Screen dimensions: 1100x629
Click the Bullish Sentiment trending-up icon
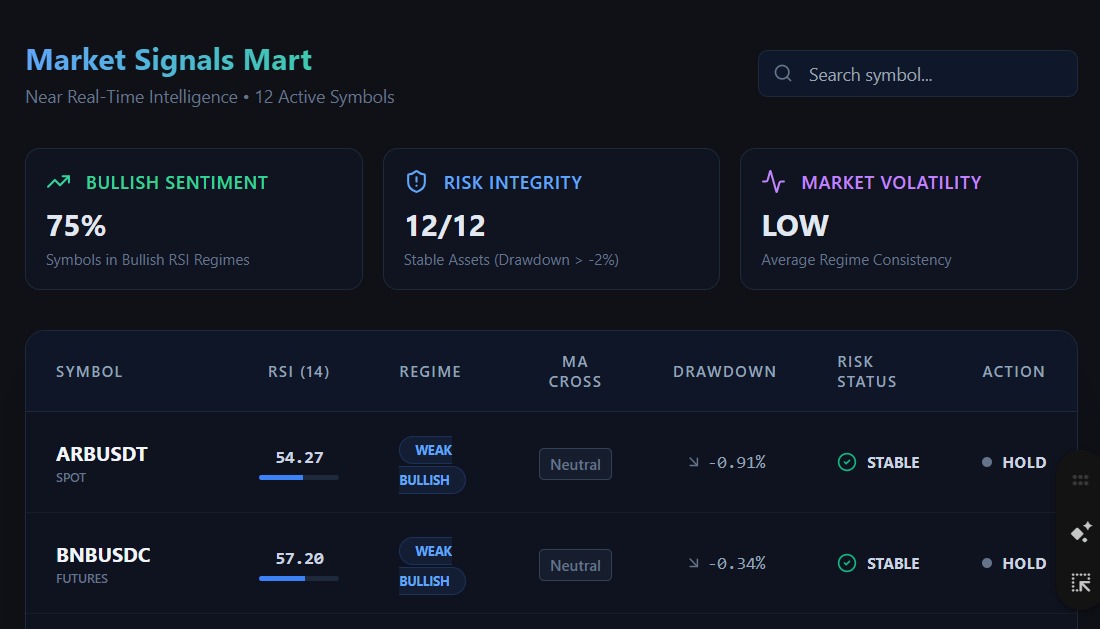coord(58,182)
